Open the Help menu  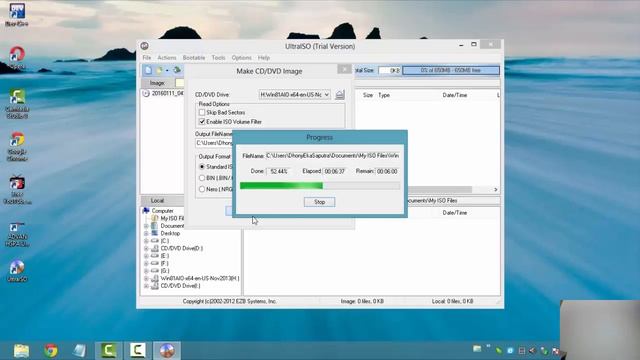[x=264, y=58]
